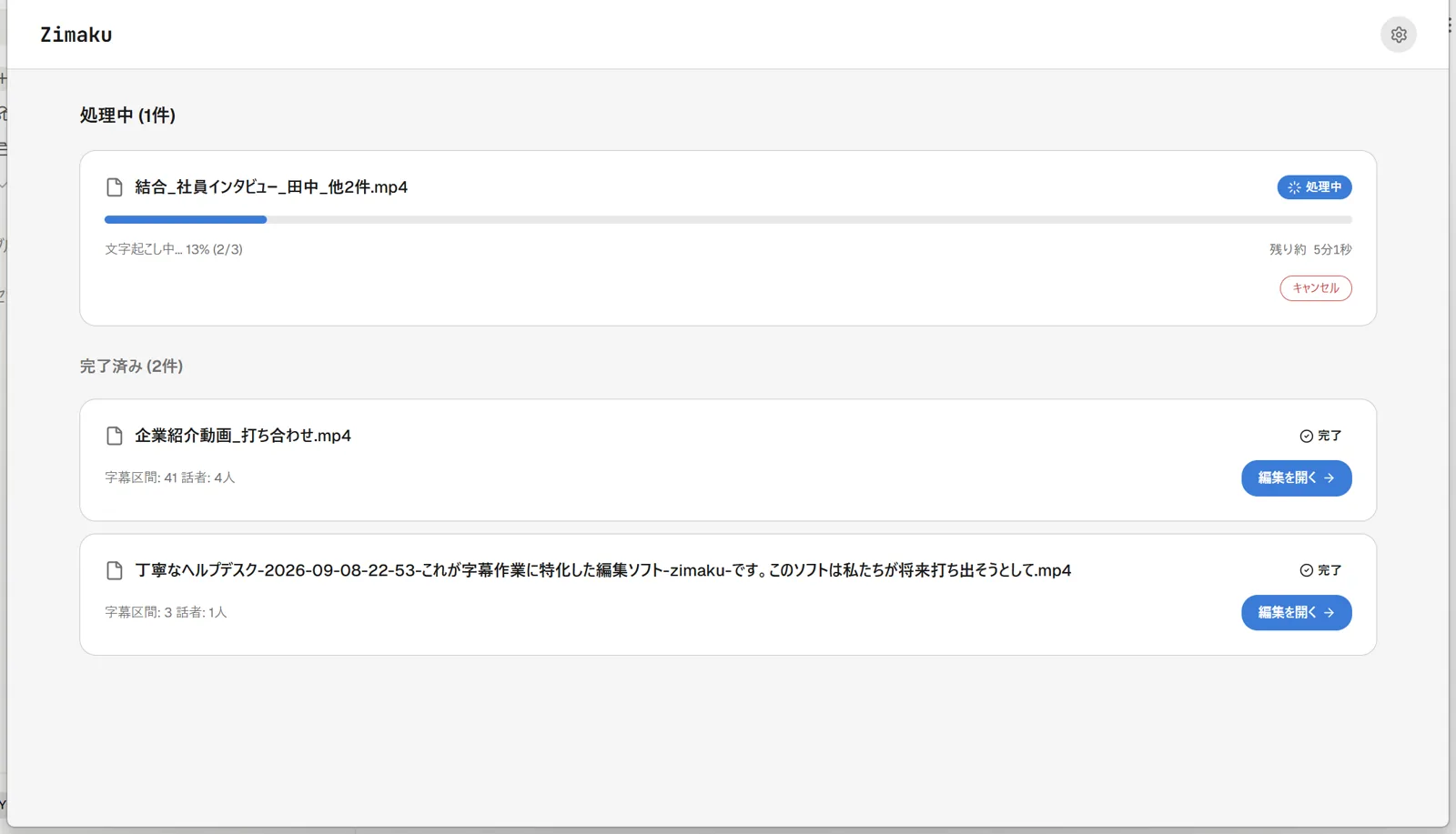The image size is (1456, 834).
Task: Open the settings gear icon
Action: (x=1399, y=35)
